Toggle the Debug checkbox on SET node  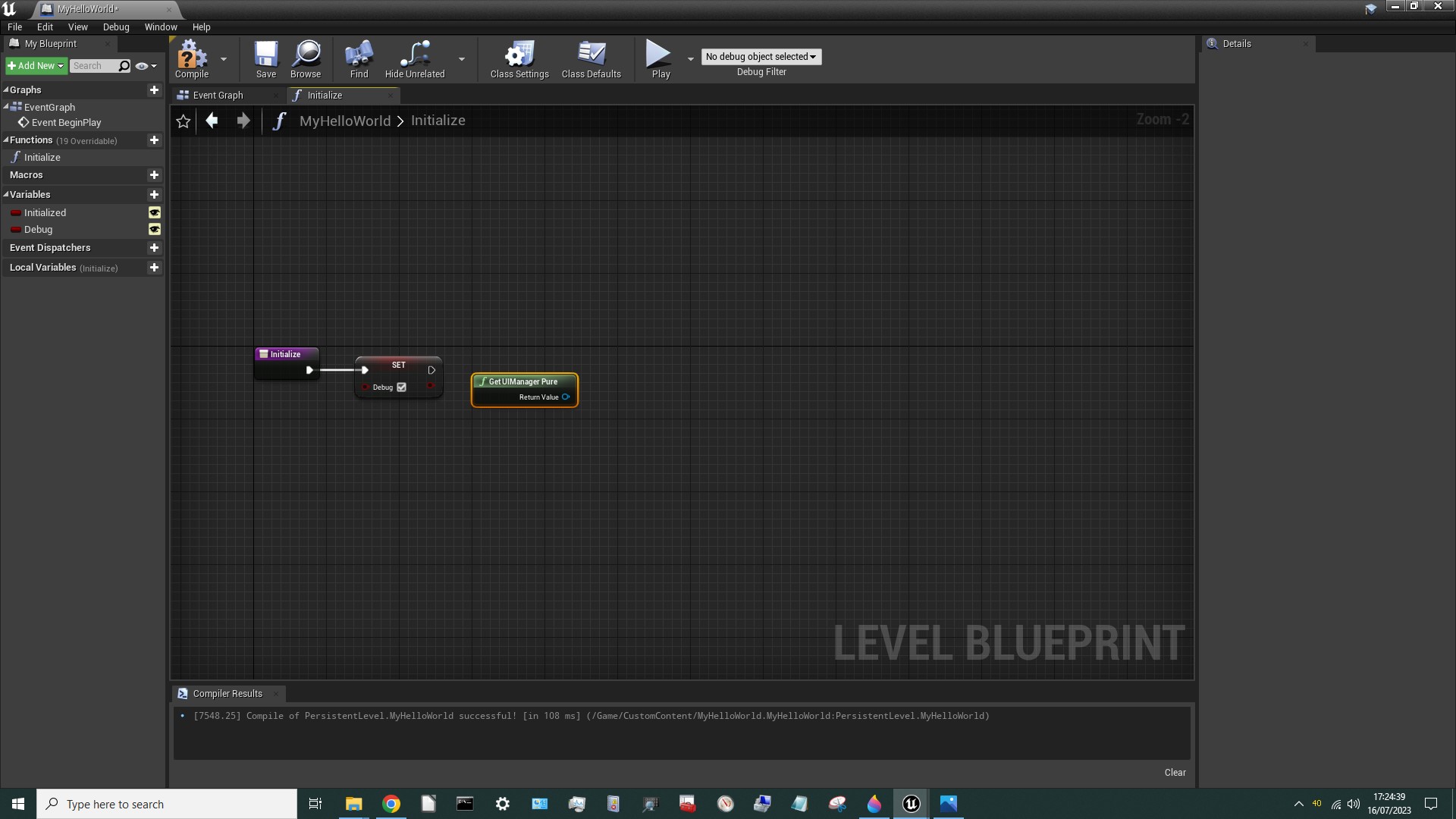point(402,388)
